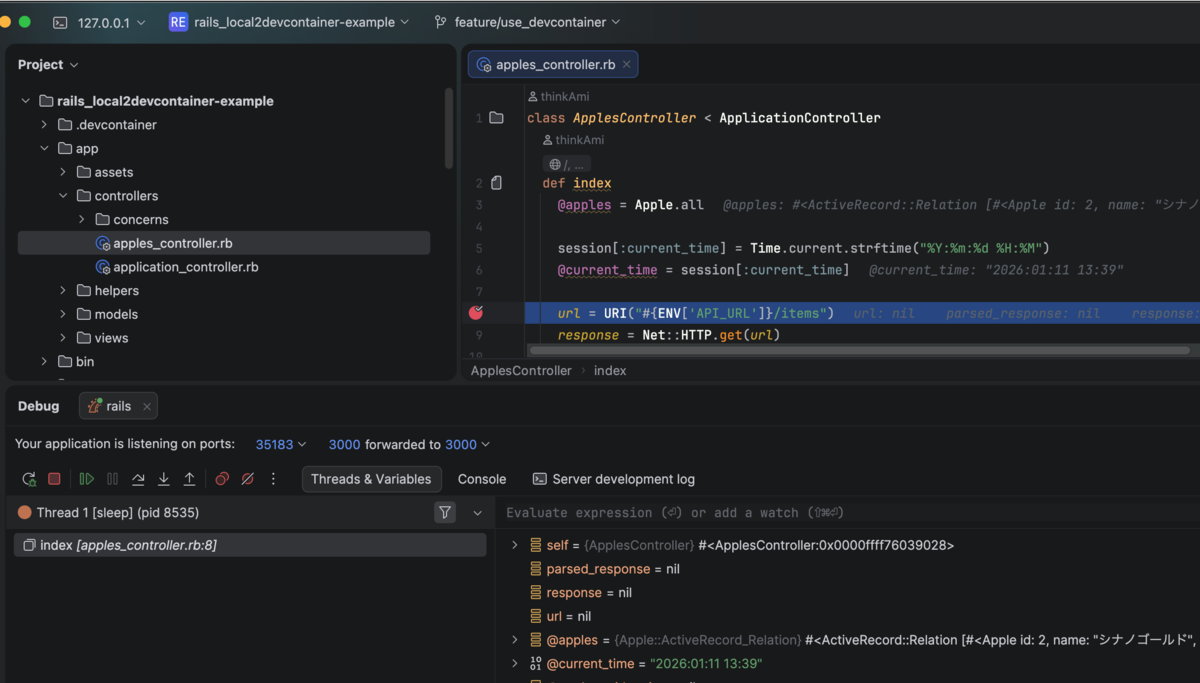Click the terminal icon beside 127.0.0.1
Viewport: 1200px width, 683px height.
(61, 22)
